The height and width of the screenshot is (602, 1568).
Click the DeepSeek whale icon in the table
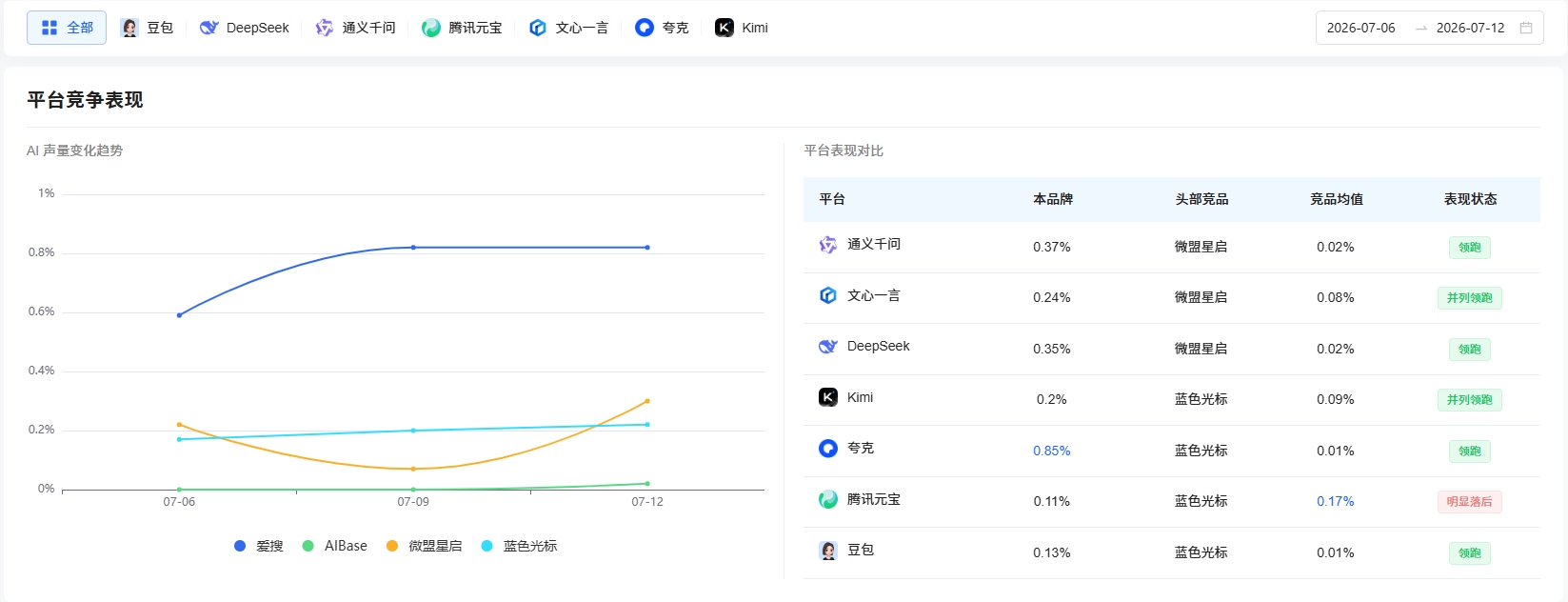point(828,346)
